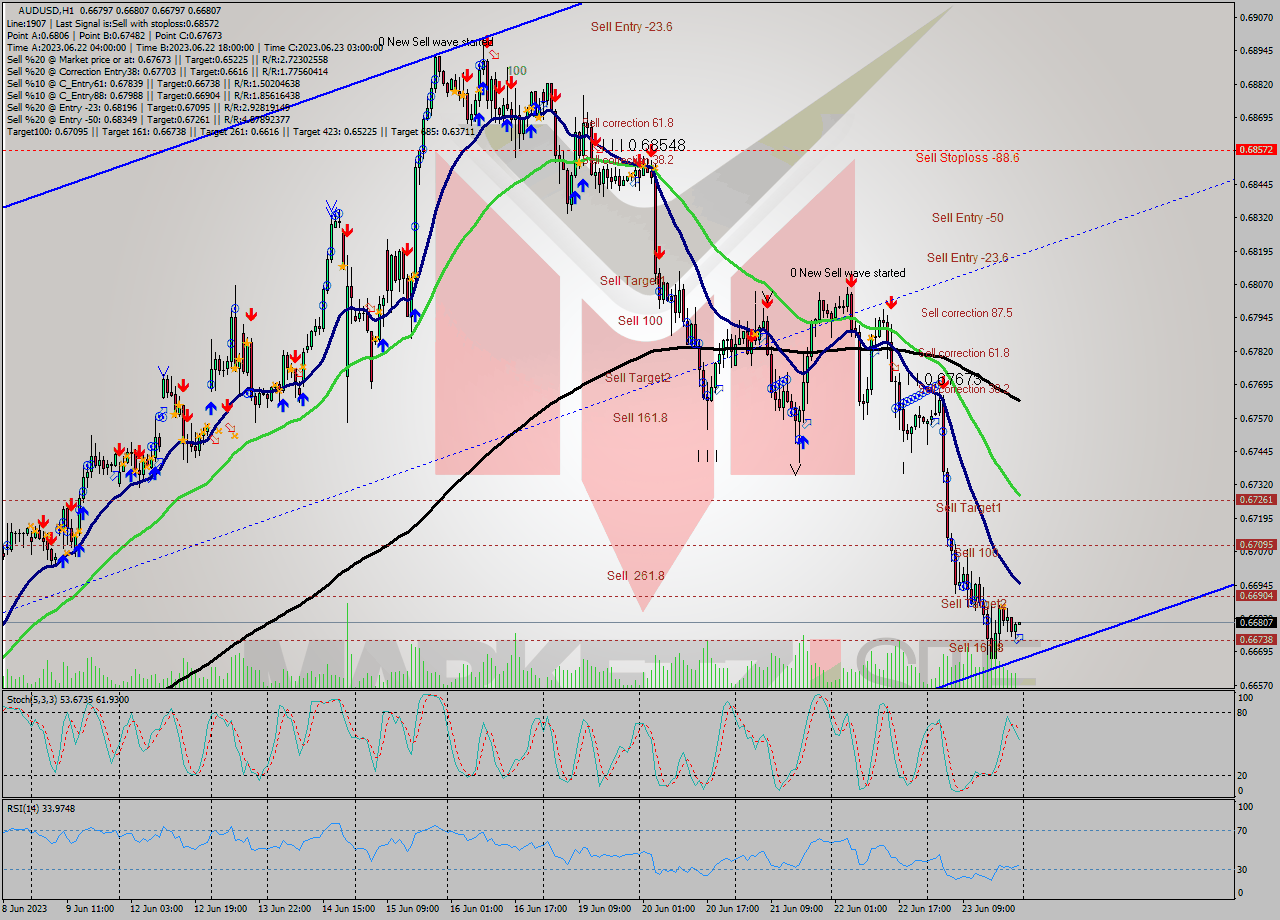Image resolution: width=1280 pixels, height=920 pixels.
Task: Click the 0.66570 price scale value
Action: (x=1256, y=686)
